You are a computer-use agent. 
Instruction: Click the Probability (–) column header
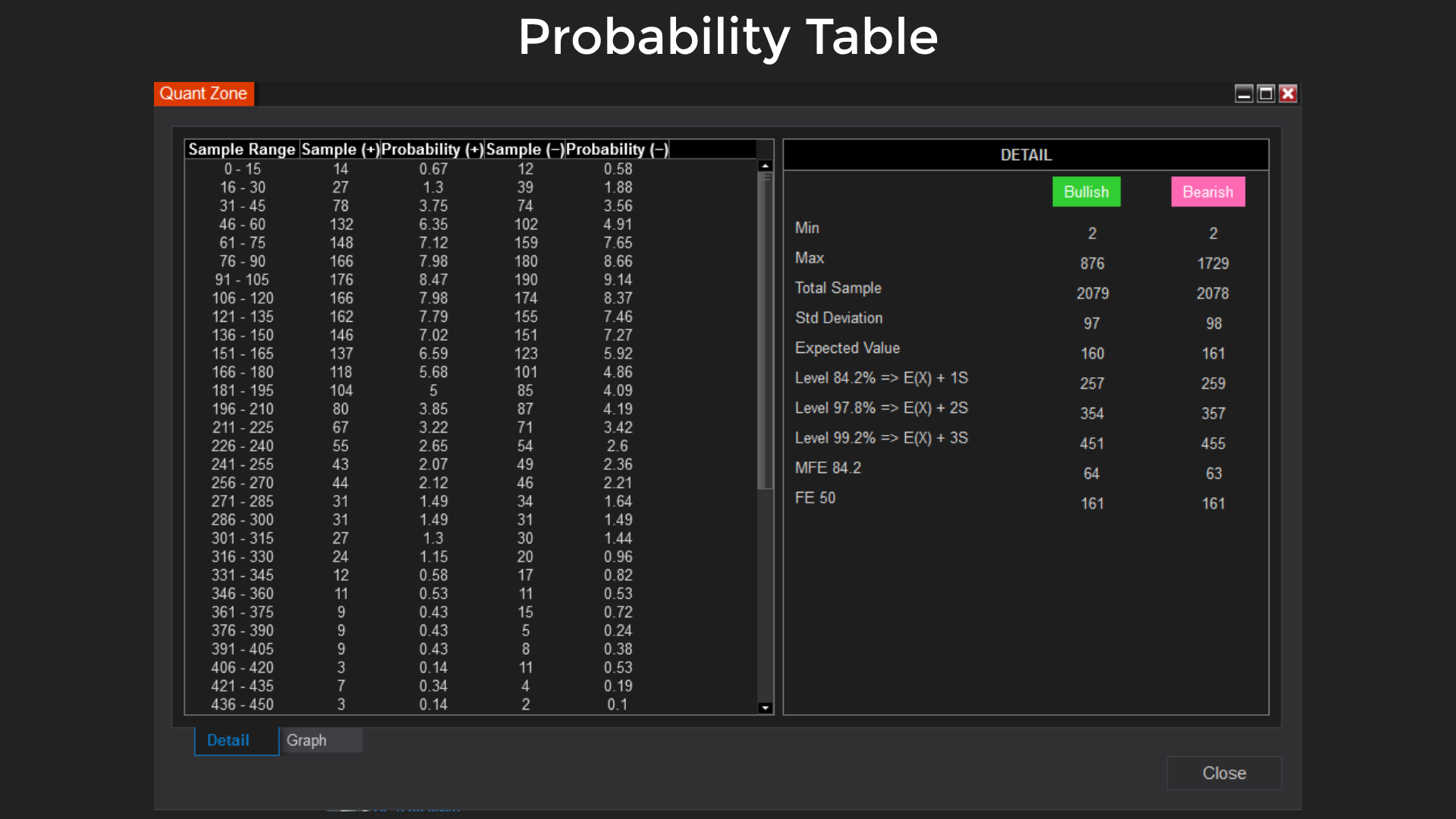pyautogui.click(x=617, y=150)
